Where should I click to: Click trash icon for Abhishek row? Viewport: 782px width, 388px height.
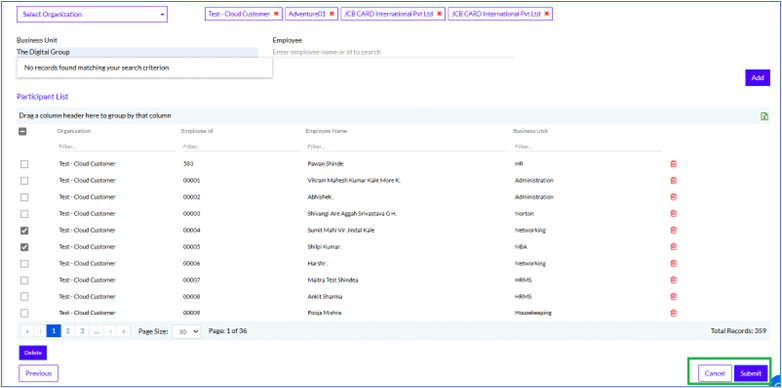(x=673, y=197)
